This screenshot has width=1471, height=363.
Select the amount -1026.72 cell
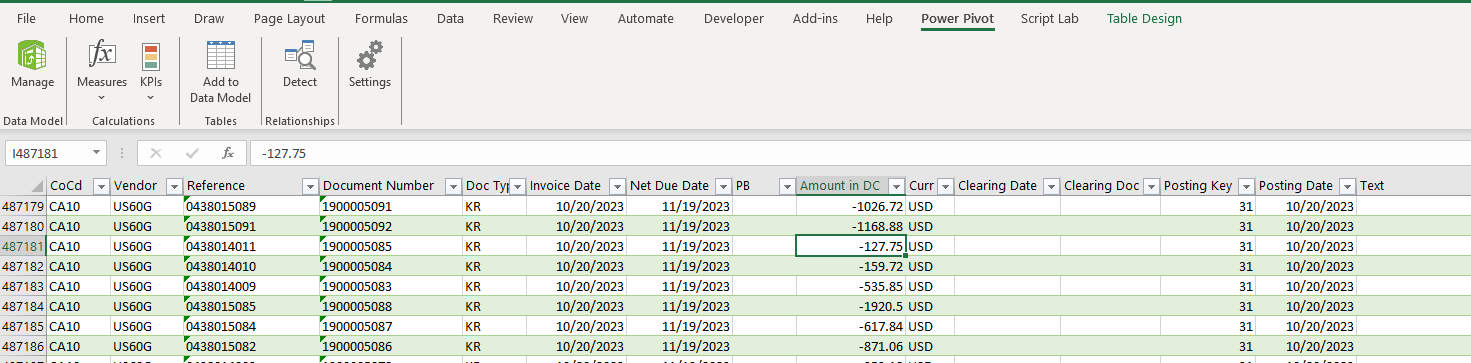click(851, 206)
